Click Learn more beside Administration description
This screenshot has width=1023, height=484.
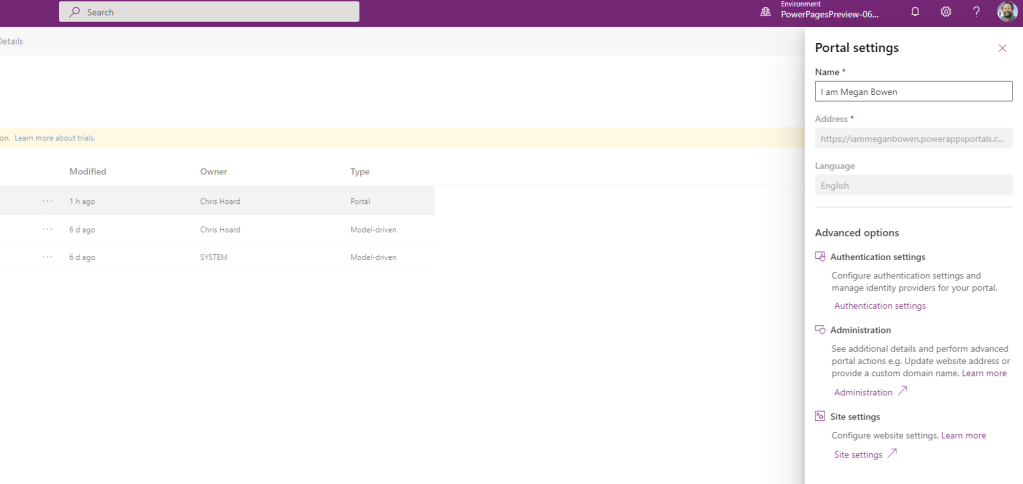point(984,373)
